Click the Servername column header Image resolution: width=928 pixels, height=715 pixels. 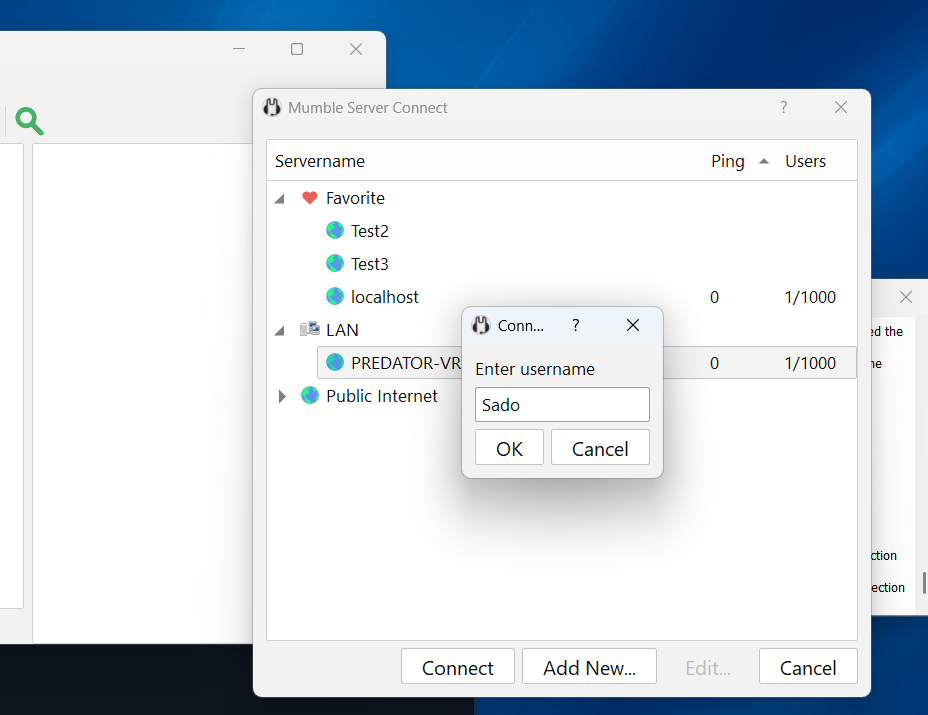coord(320,161)
